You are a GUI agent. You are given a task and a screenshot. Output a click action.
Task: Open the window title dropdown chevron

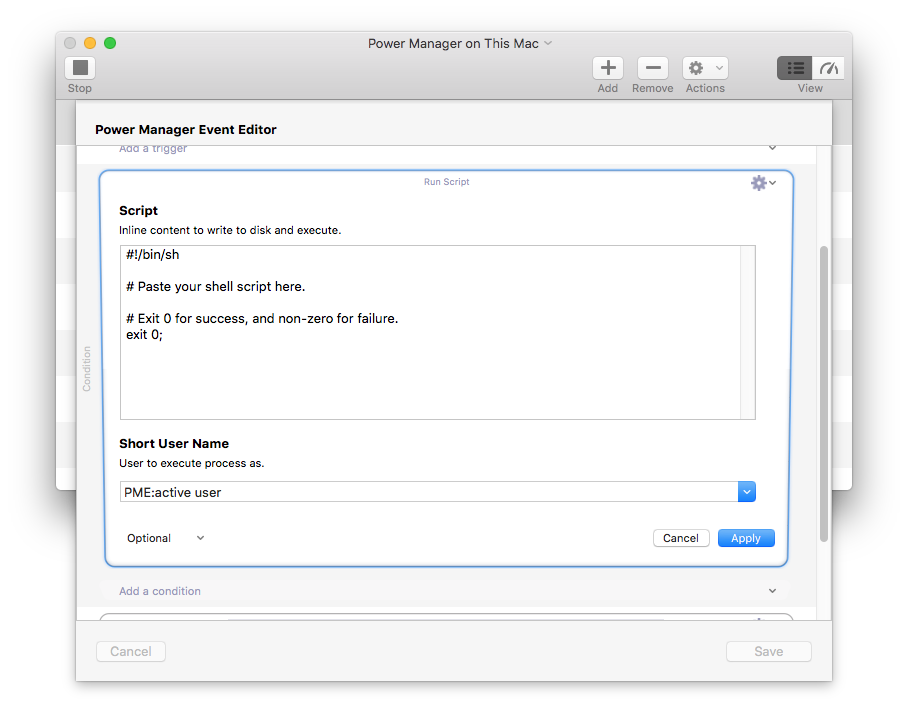tap(548, 43)
